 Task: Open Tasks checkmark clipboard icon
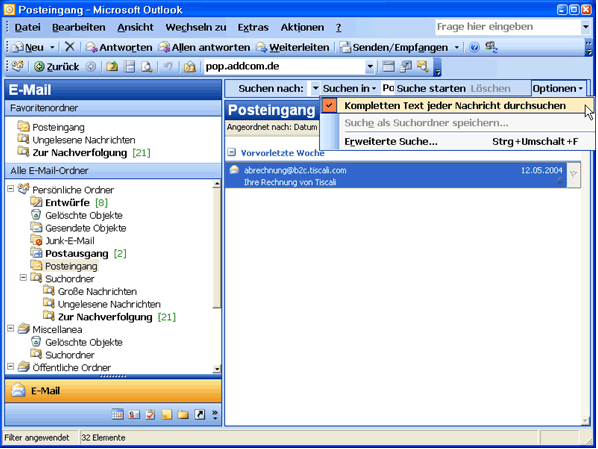click(150, 414)
